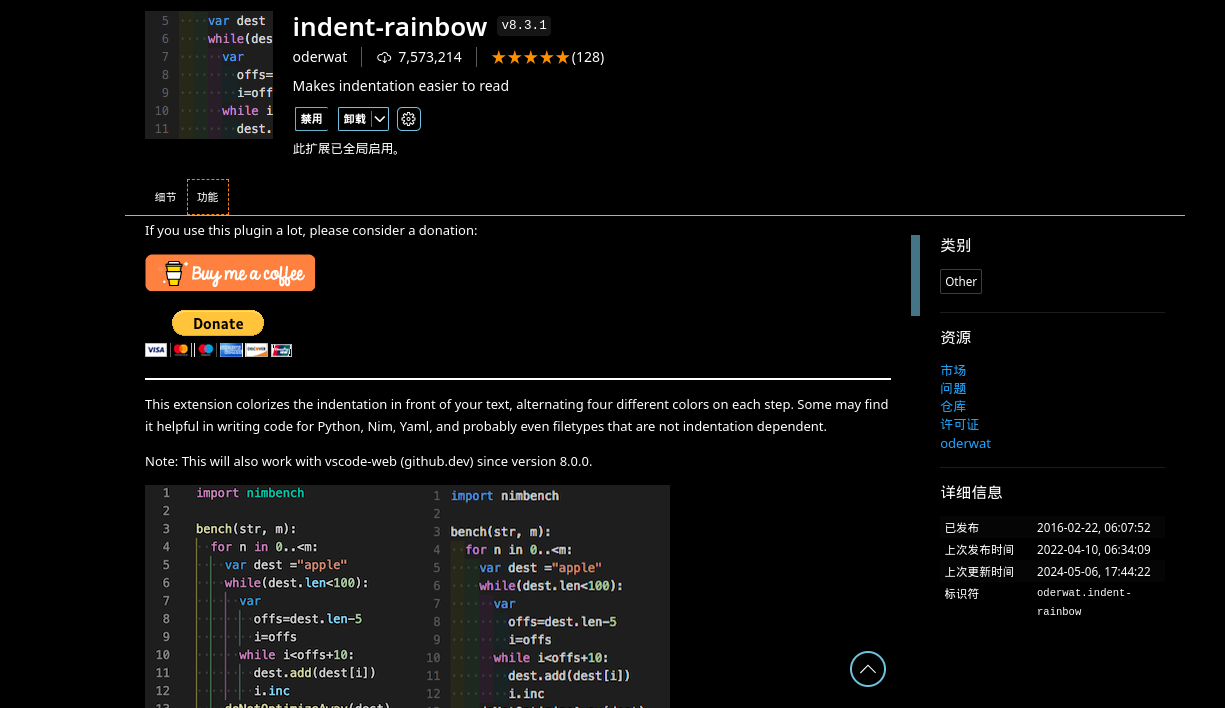The image size is (1225, 708).
Task: Click the Buy me a coffee button
Action: tap(230, 272)
